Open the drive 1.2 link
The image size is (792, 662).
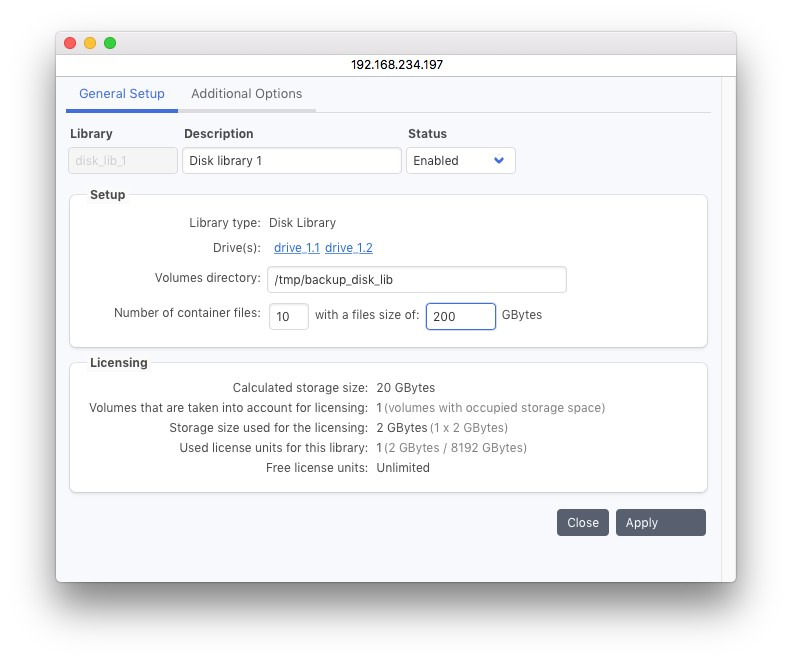(x=349, y=248)
